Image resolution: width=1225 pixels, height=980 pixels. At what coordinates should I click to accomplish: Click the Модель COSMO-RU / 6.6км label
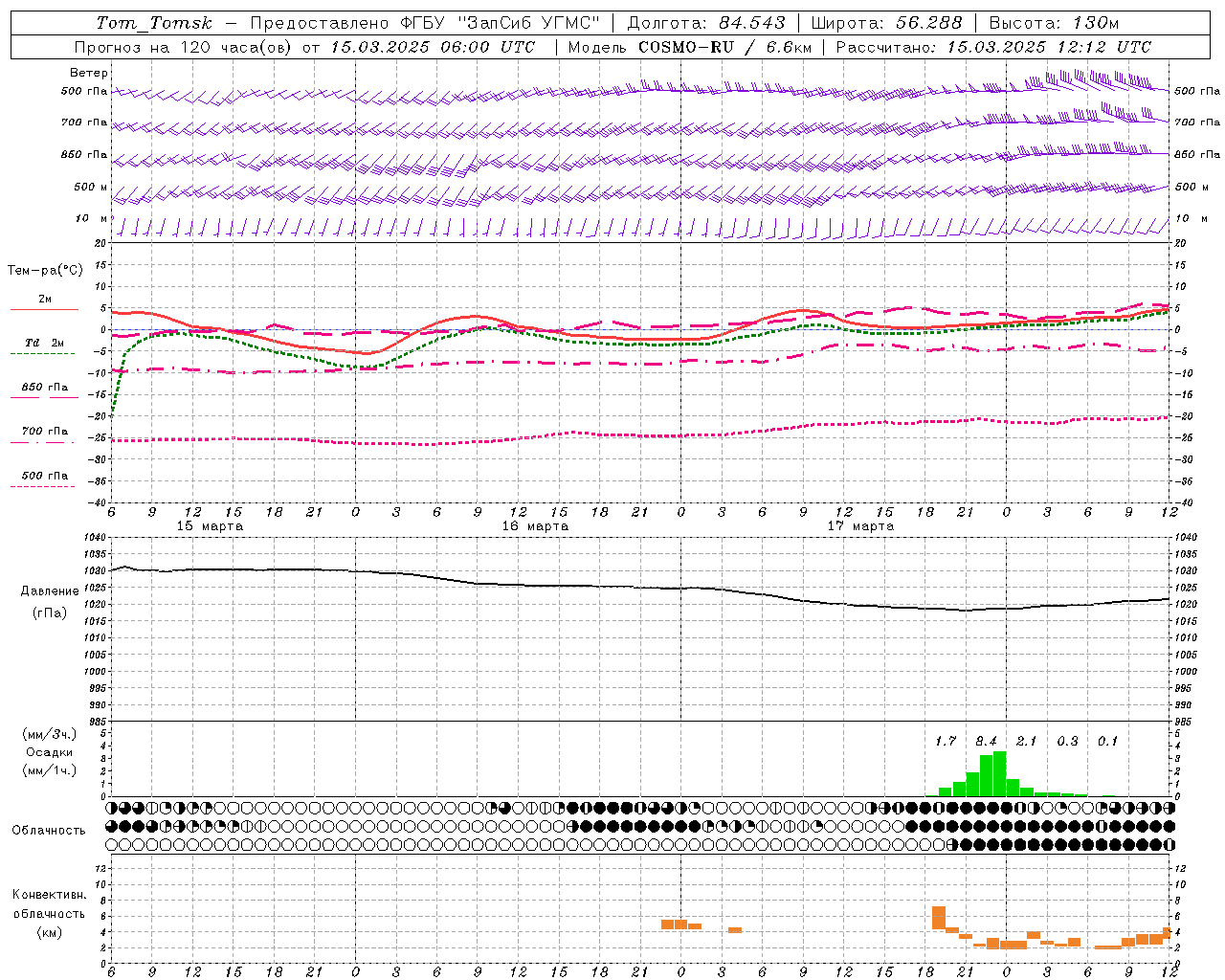click(690, 47)
